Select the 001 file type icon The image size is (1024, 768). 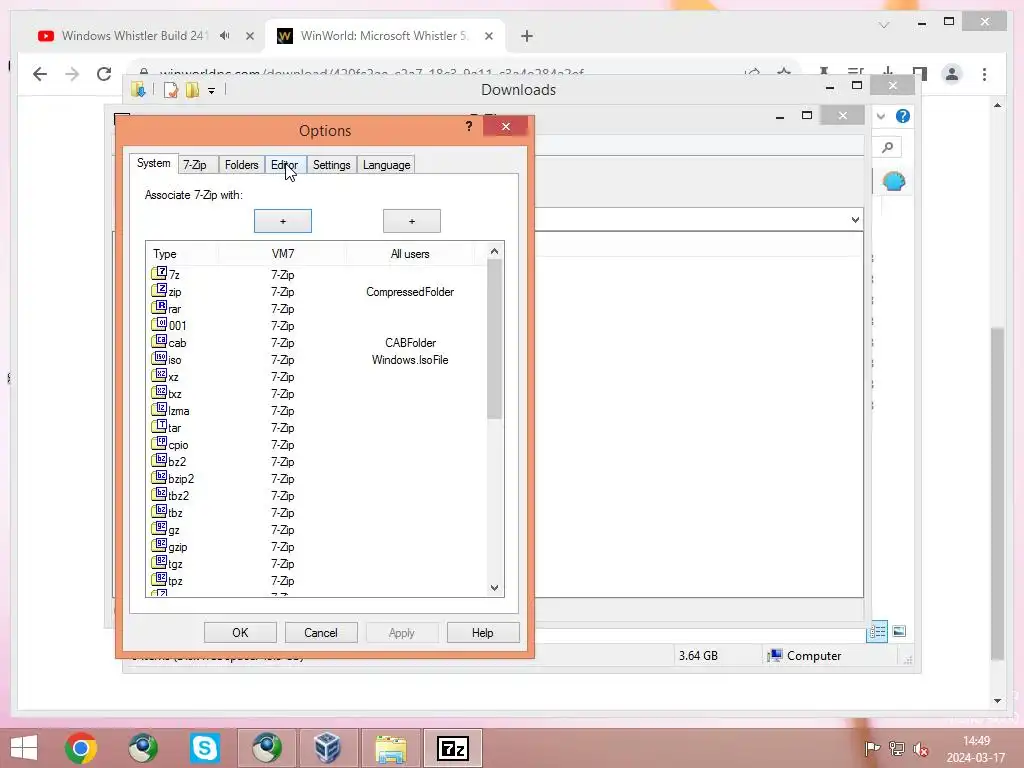point(159,324)
